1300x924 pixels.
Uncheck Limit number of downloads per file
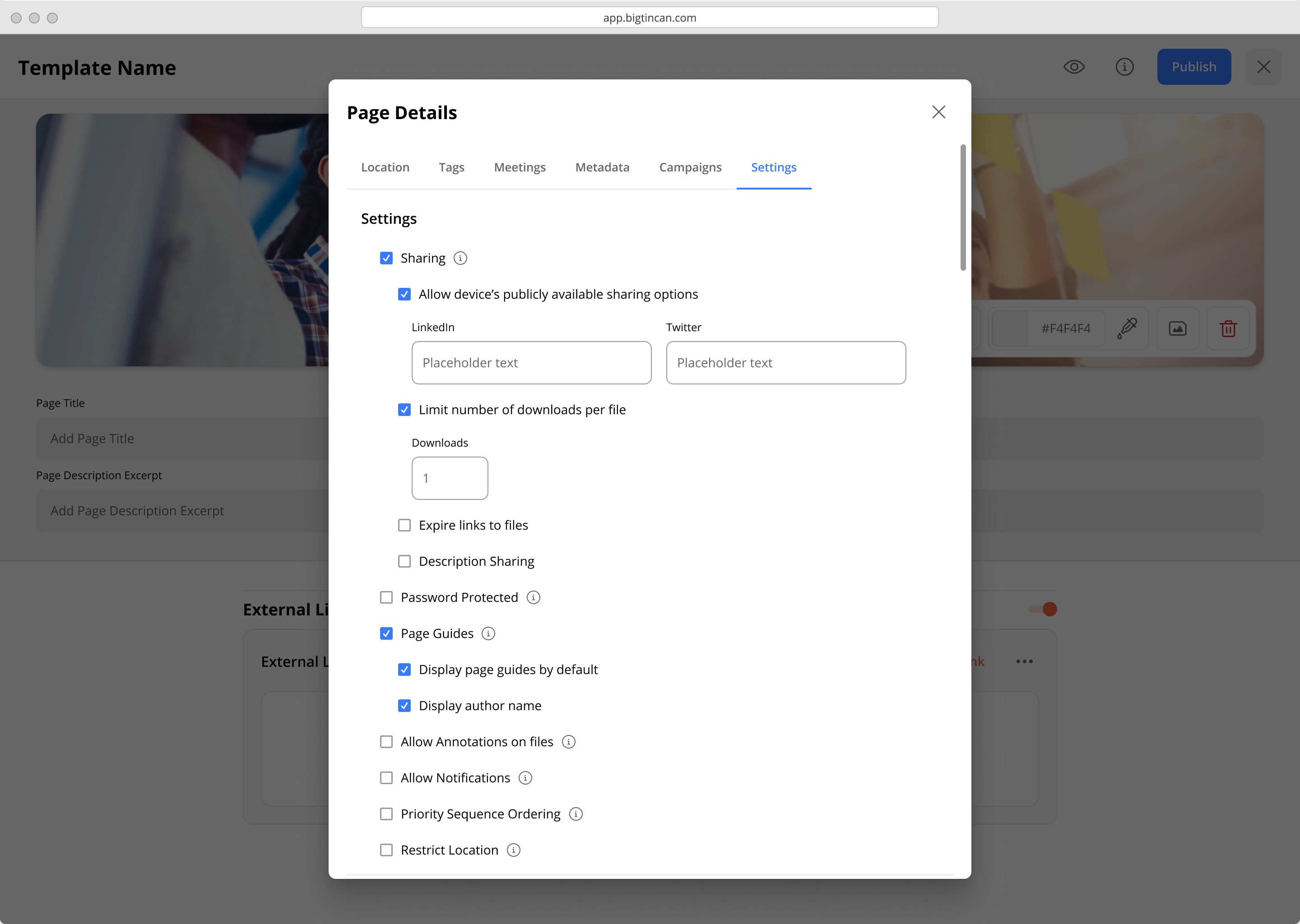pyautogui.click(x=404, y=410)
